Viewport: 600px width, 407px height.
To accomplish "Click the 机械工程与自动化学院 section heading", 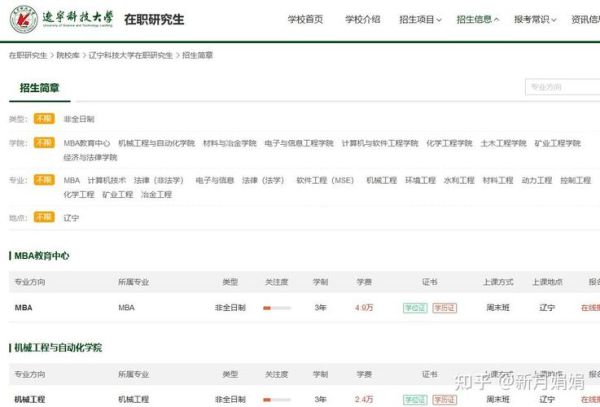I will point(58,348).
